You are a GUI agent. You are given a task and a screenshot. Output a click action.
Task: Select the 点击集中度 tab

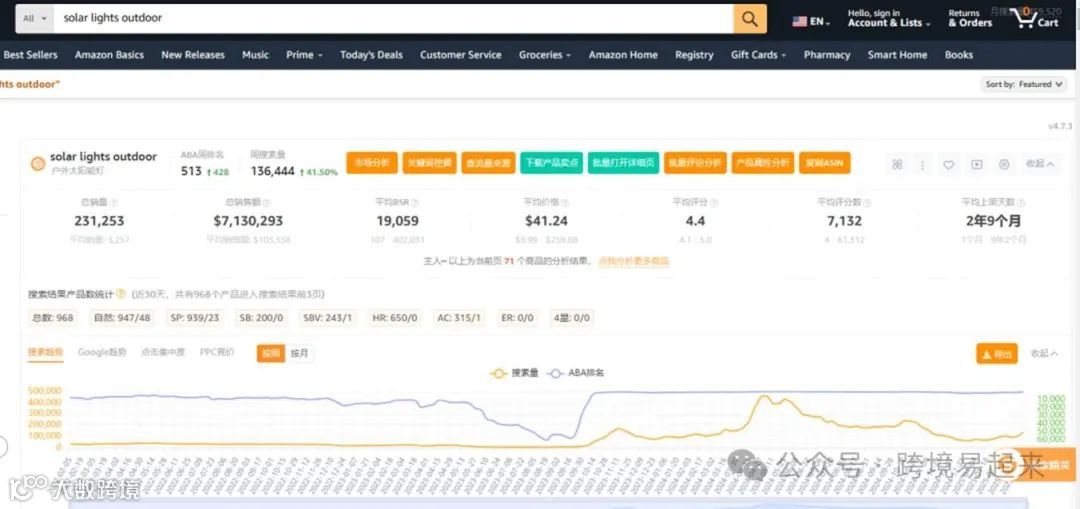pyautogui.click(x=163, y=352)
